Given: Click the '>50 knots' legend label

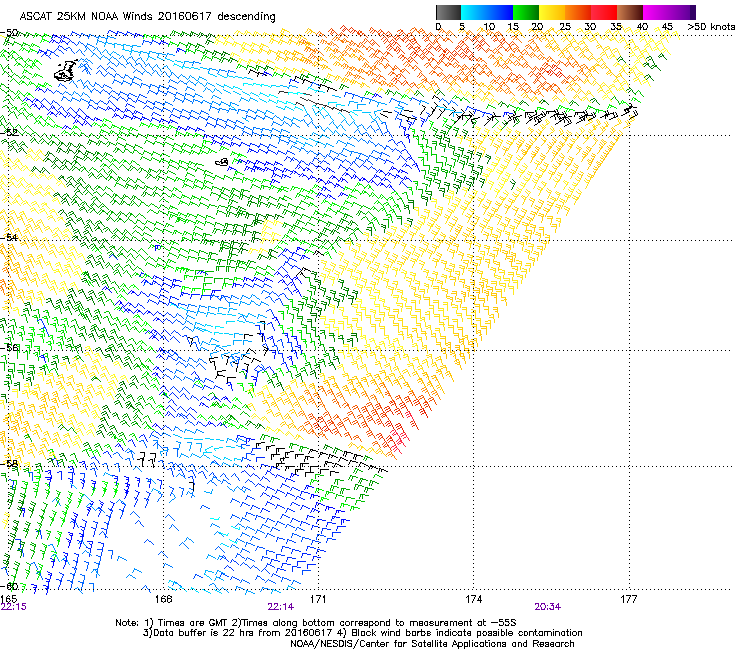Looking at the screenshot, I should [x=711, y=27].
